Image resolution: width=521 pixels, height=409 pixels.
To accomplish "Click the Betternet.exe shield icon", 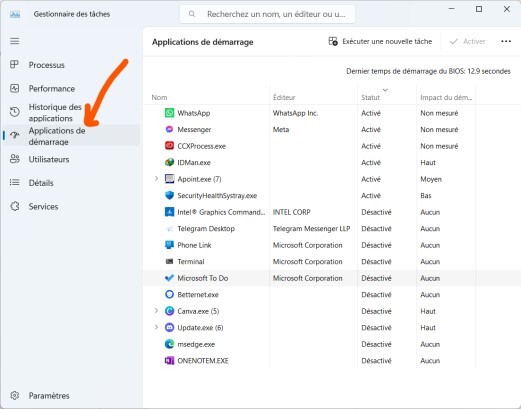I will [x=169, y=294].
